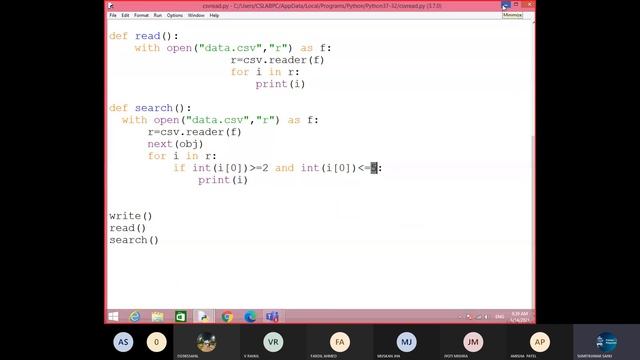Select the presenter tile with blue logo
Viewport: 640px width, 360px height.
tap(607, 342)
